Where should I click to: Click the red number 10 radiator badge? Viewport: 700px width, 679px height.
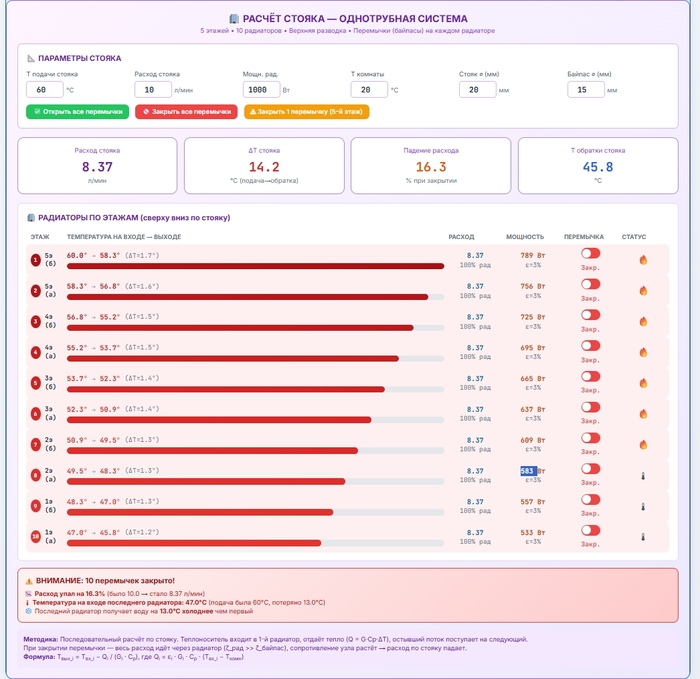point(35,537)
